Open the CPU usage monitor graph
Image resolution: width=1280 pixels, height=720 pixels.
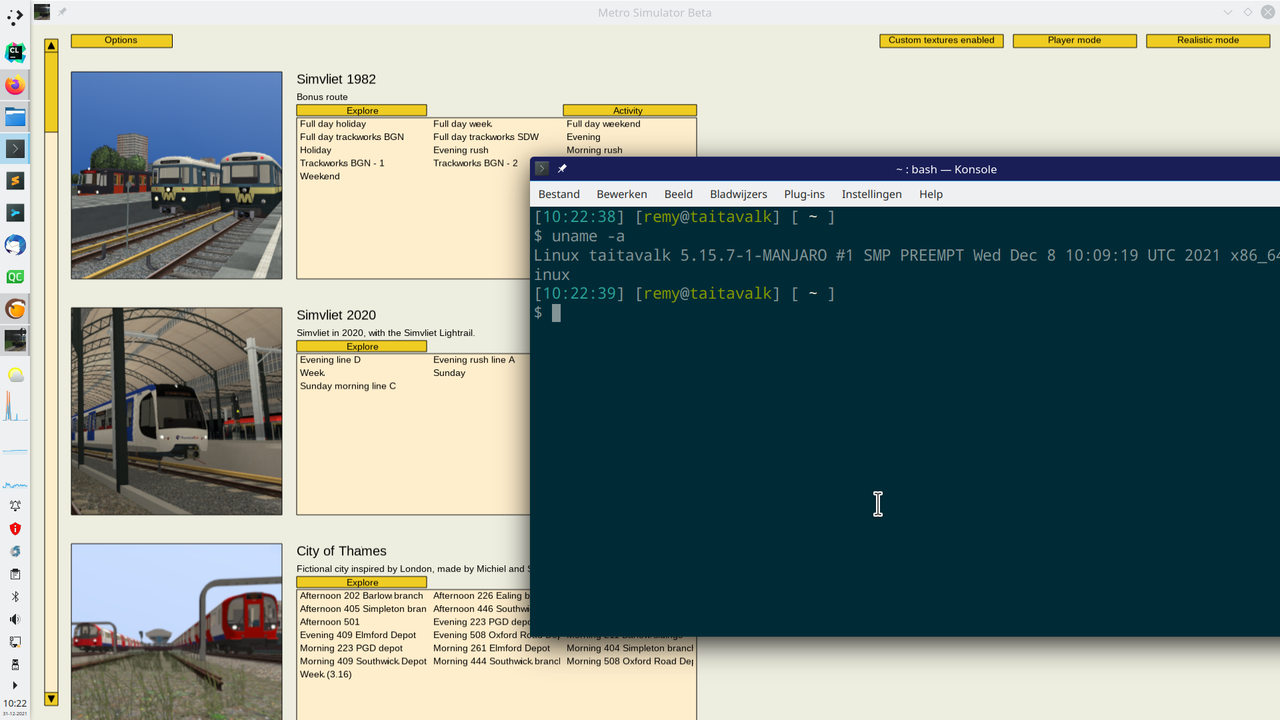(x=15, y=407)
